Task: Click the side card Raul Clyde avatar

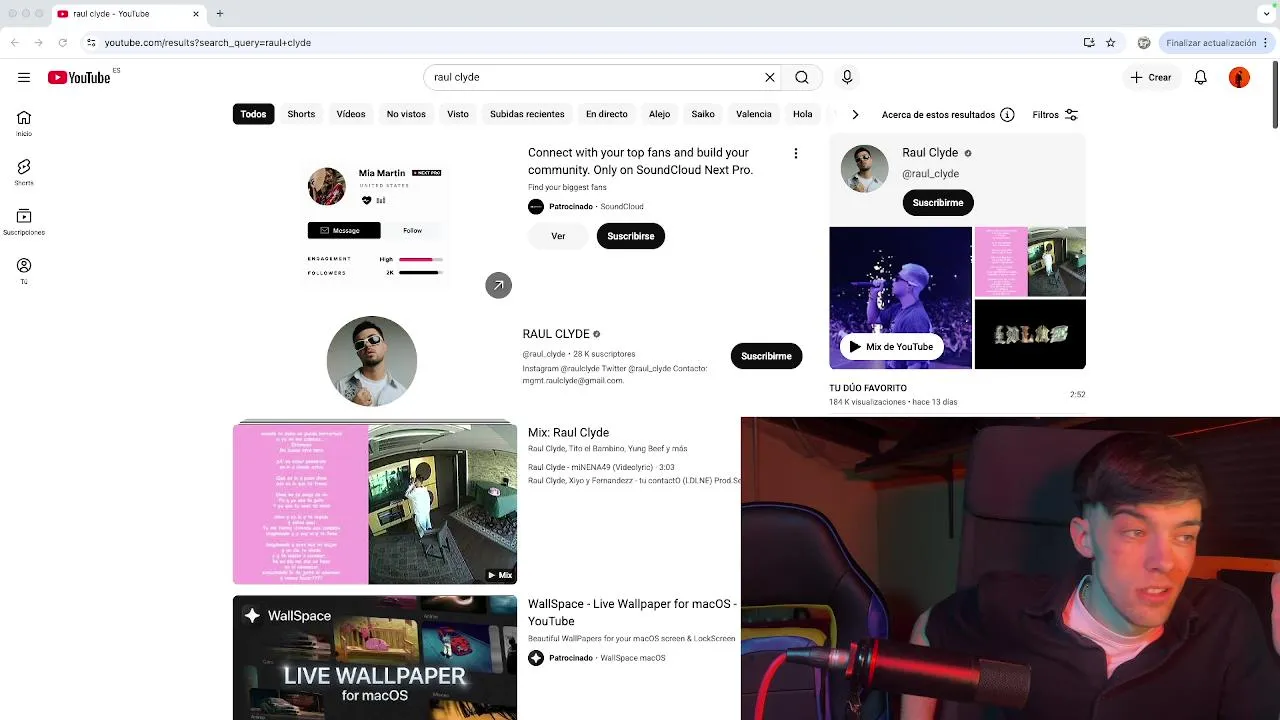Action: tap(864, 168)
